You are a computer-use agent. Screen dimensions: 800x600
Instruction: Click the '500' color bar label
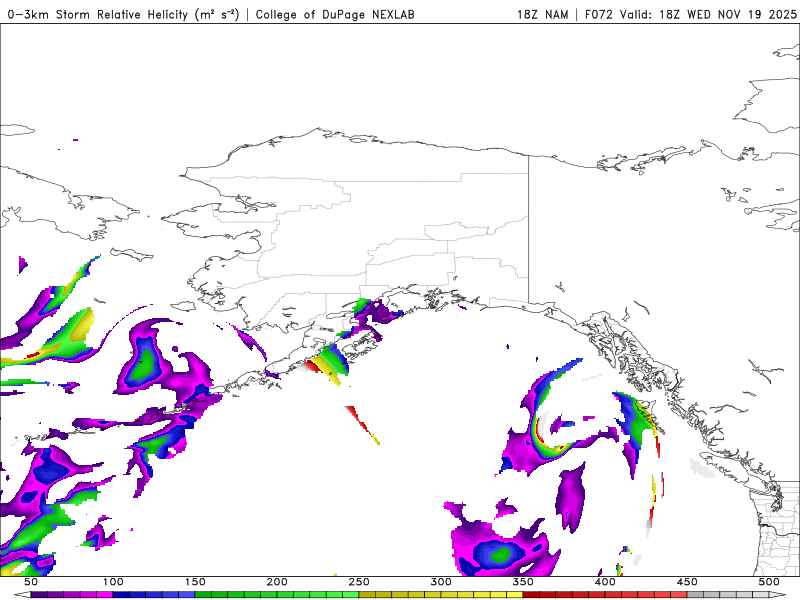pos(769,582)
